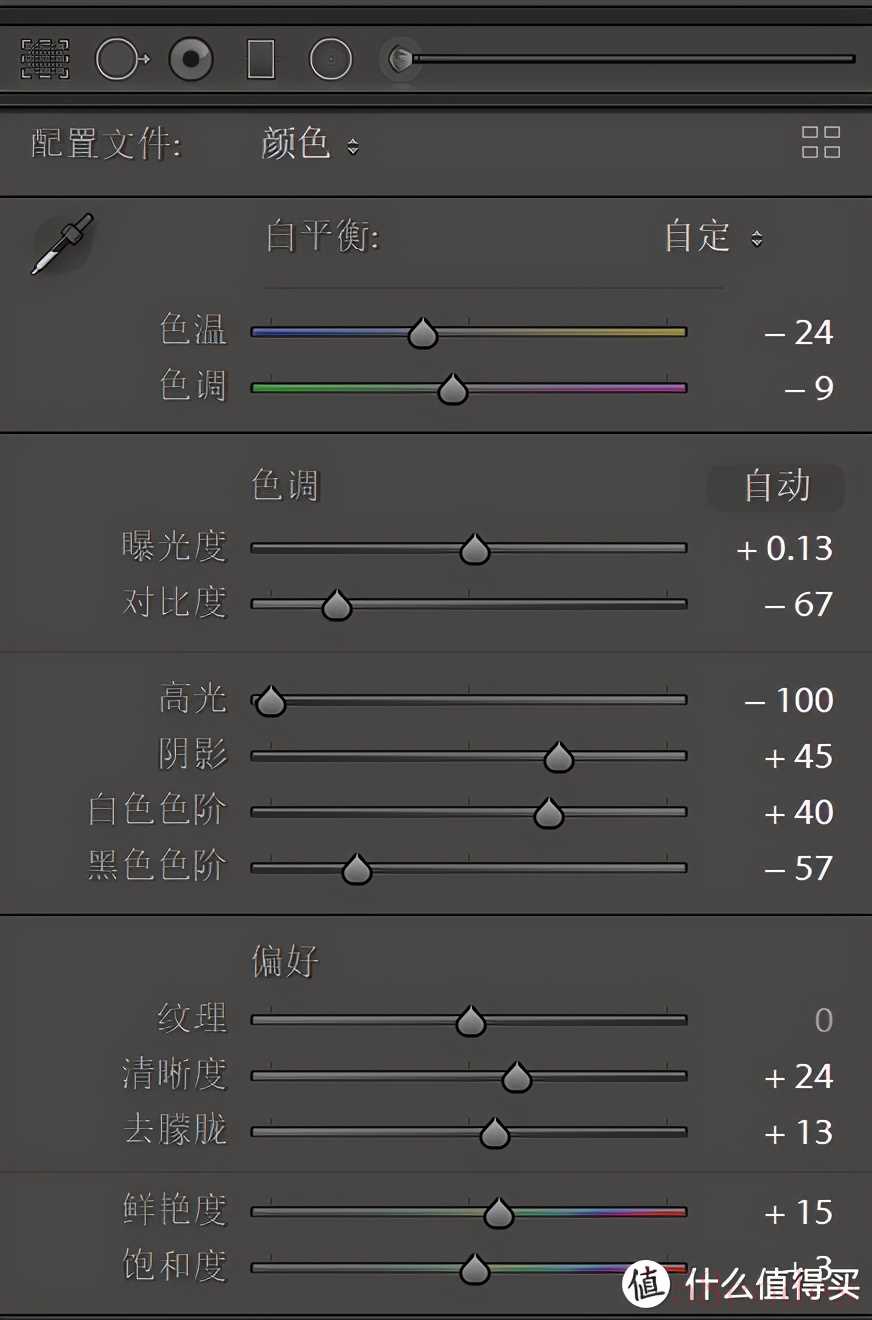Pick the Adjustment Brush tool
Viewport: 872px width, 1320px height.
click(x=401, y=59)
